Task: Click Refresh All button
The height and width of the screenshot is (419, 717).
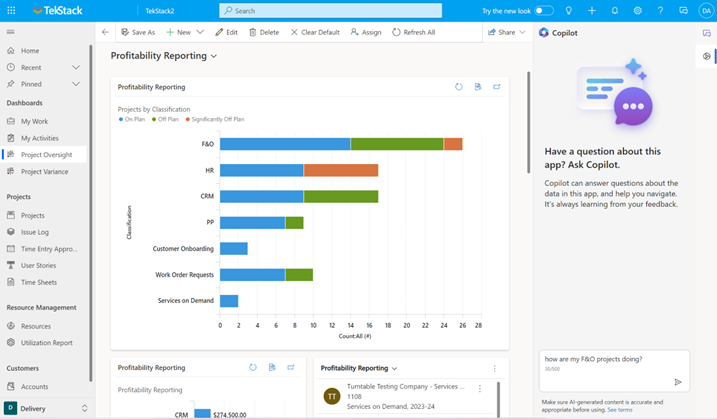Action: tap(413, 32)
